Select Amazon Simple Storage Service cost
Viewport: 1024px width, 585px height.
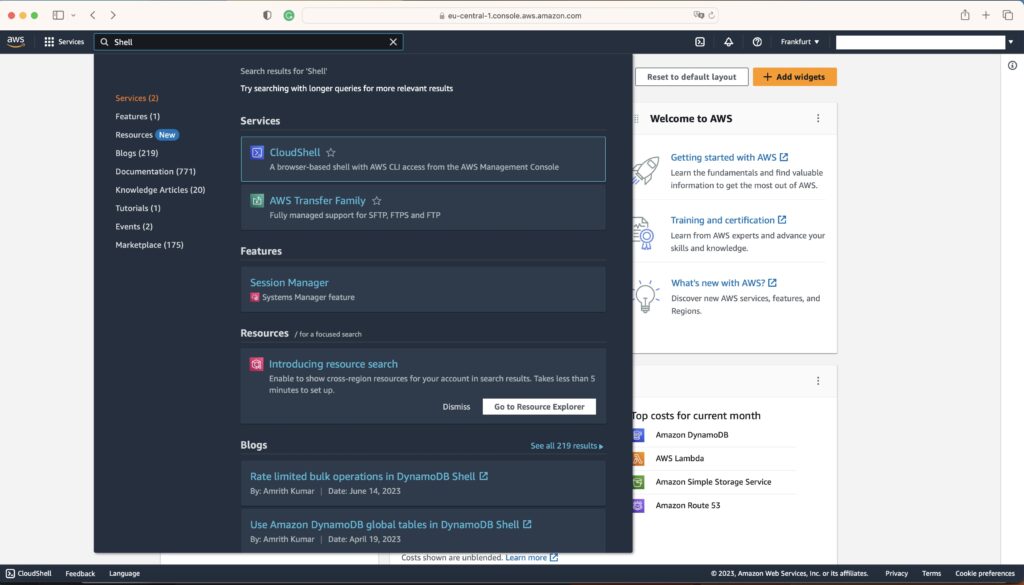click(713, 482)
